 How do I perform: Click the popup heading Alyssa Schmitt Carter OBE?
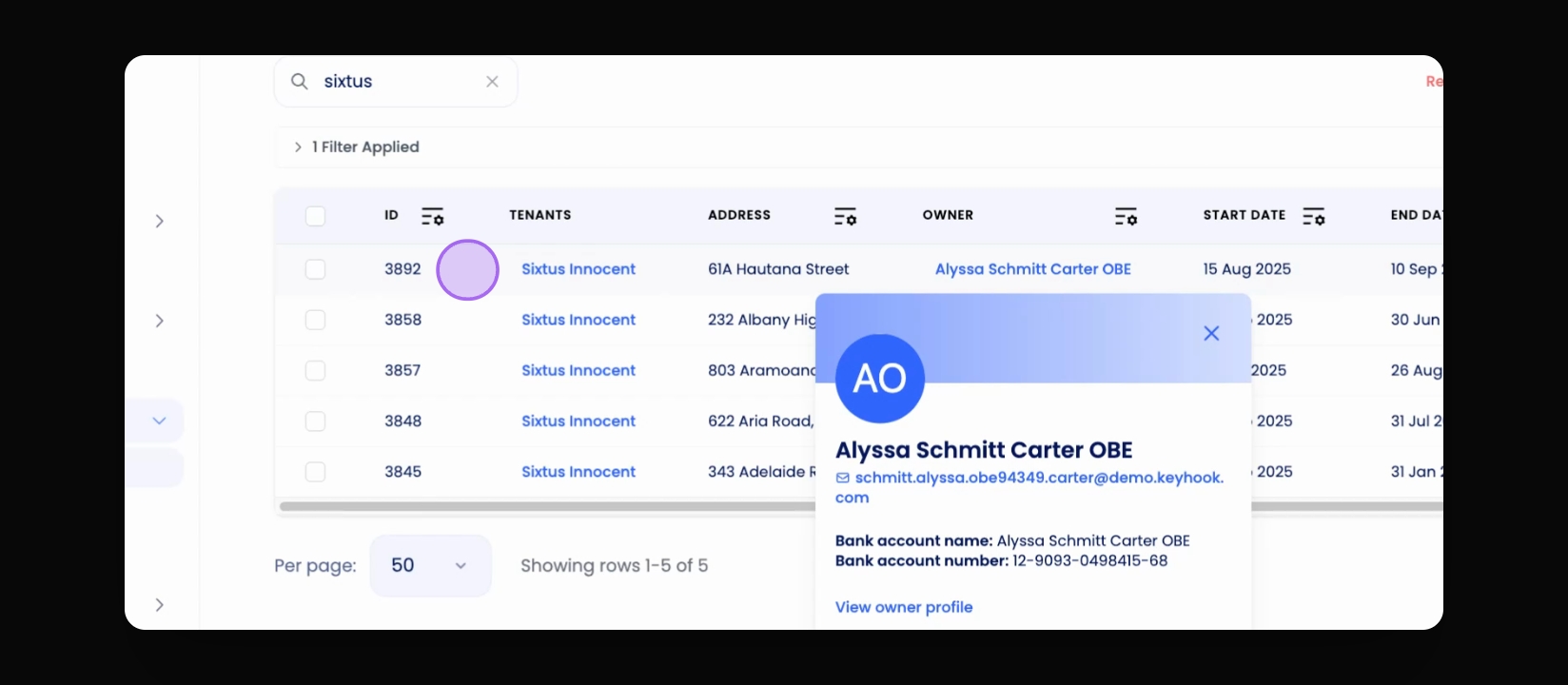coord(984,450)
